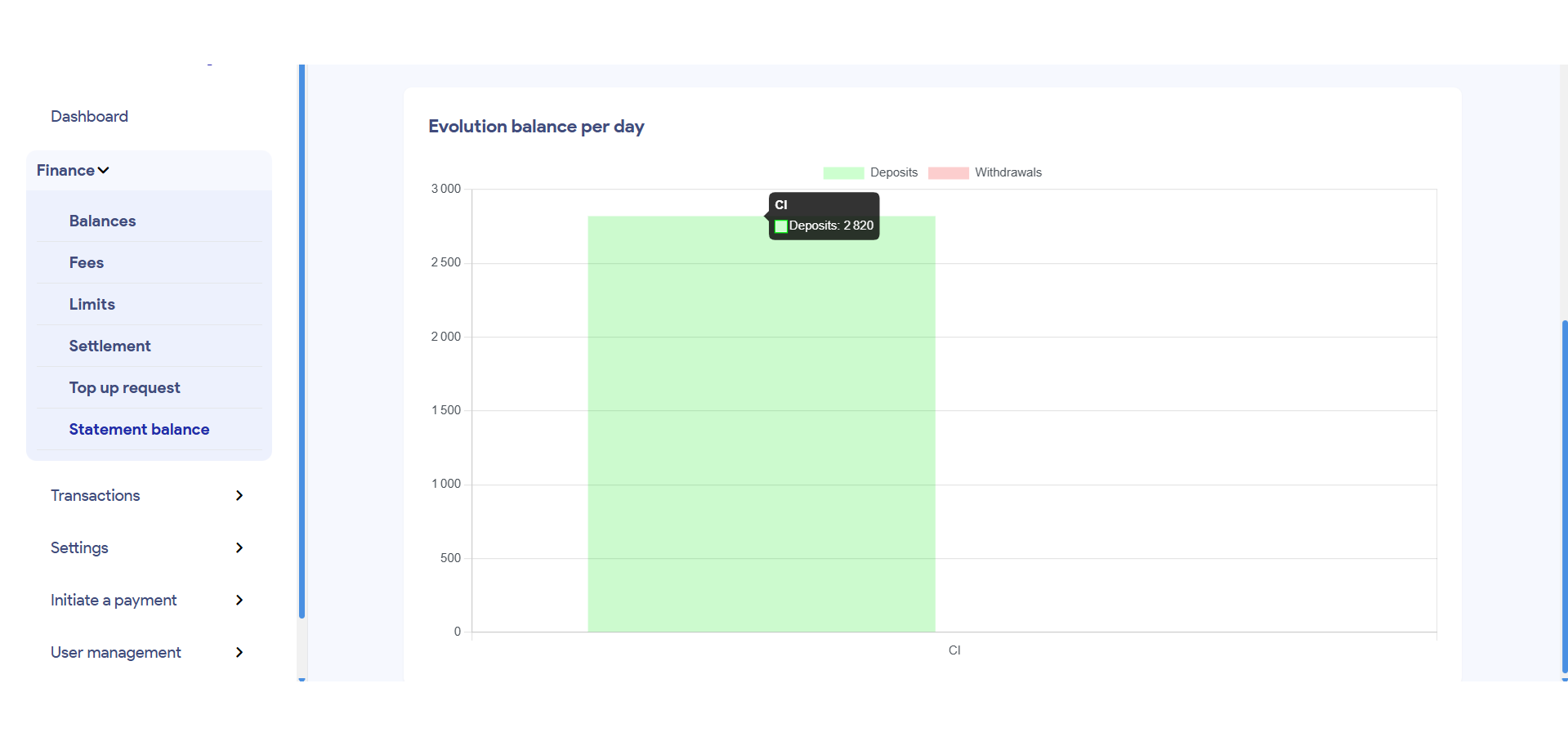Click the chevron beside Initiate a payment

click(239, 600)
